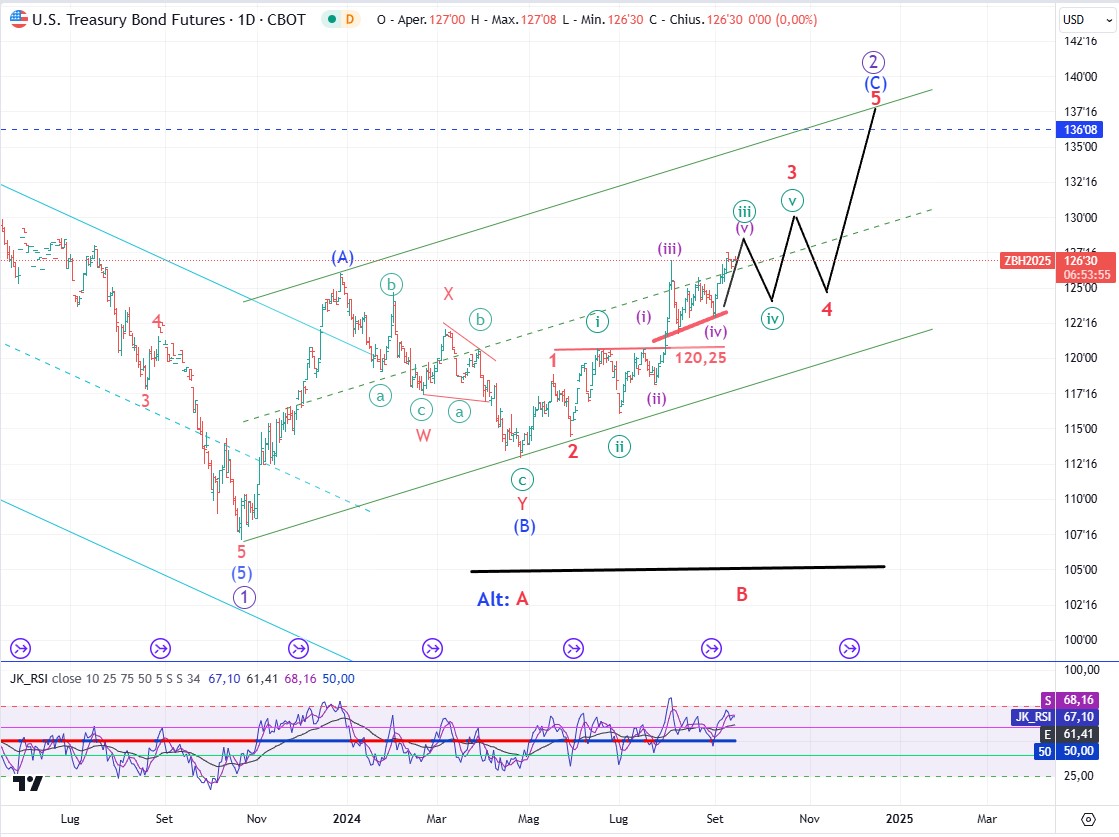The image size is (1119, 837).
Task: Click the orange D delayed-data badge
Action: pyautogui.click(x=350, y=20)
